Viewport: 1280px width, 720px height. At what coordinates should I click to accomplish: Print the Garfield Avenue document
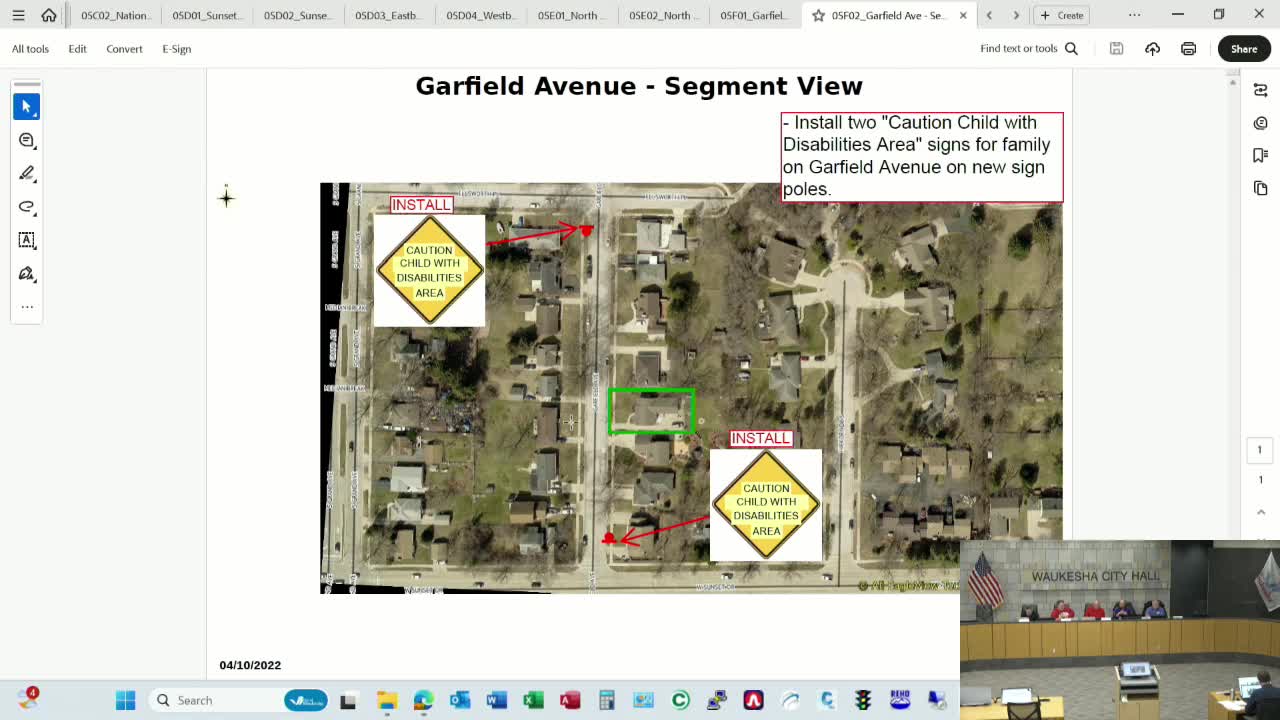click(x=1188, y=48)
